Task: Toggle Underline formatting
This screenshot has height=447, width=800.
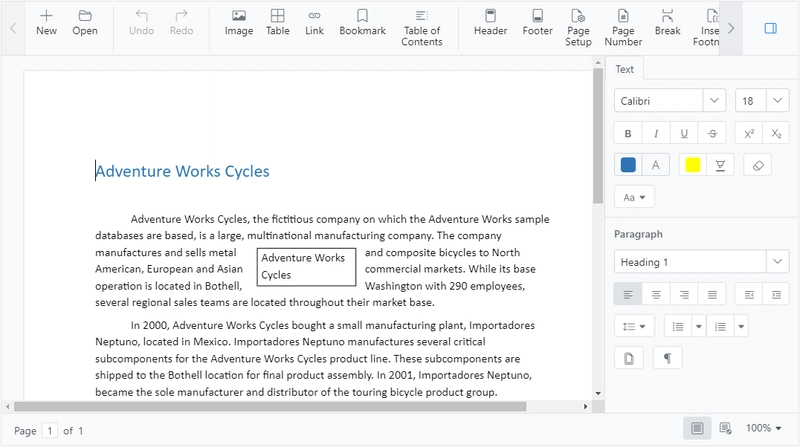Action: 684,134
